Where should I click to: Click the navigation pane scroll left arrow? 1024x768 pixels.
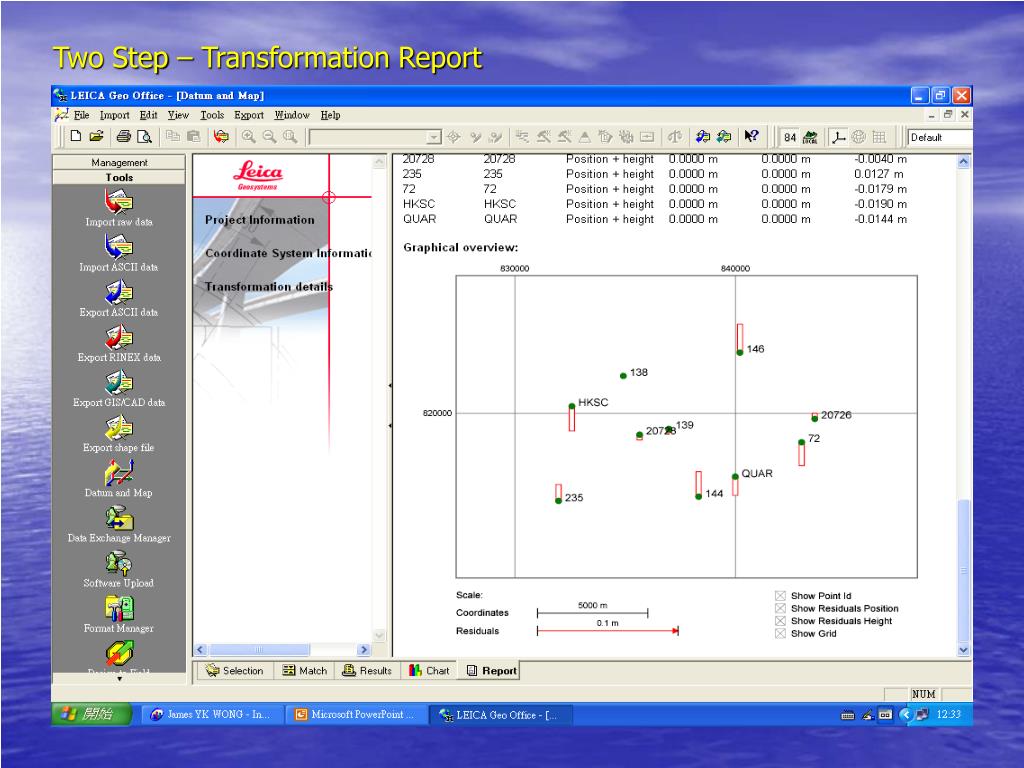tap(200, 650)
